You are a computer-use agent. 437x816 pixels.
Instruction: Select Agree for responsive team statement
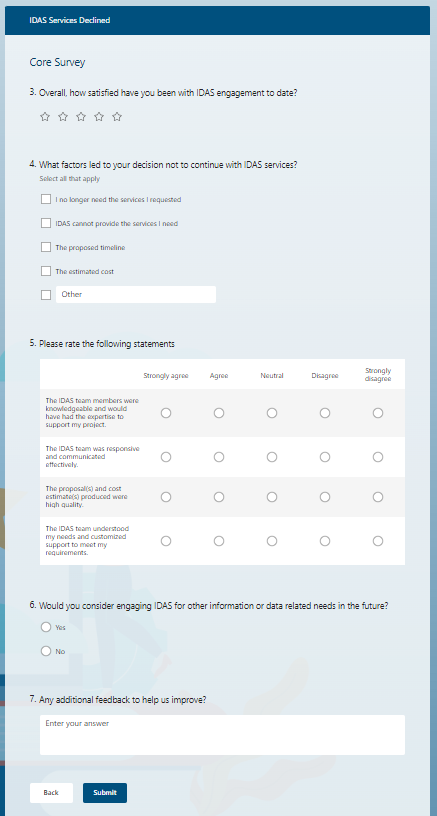219,457
